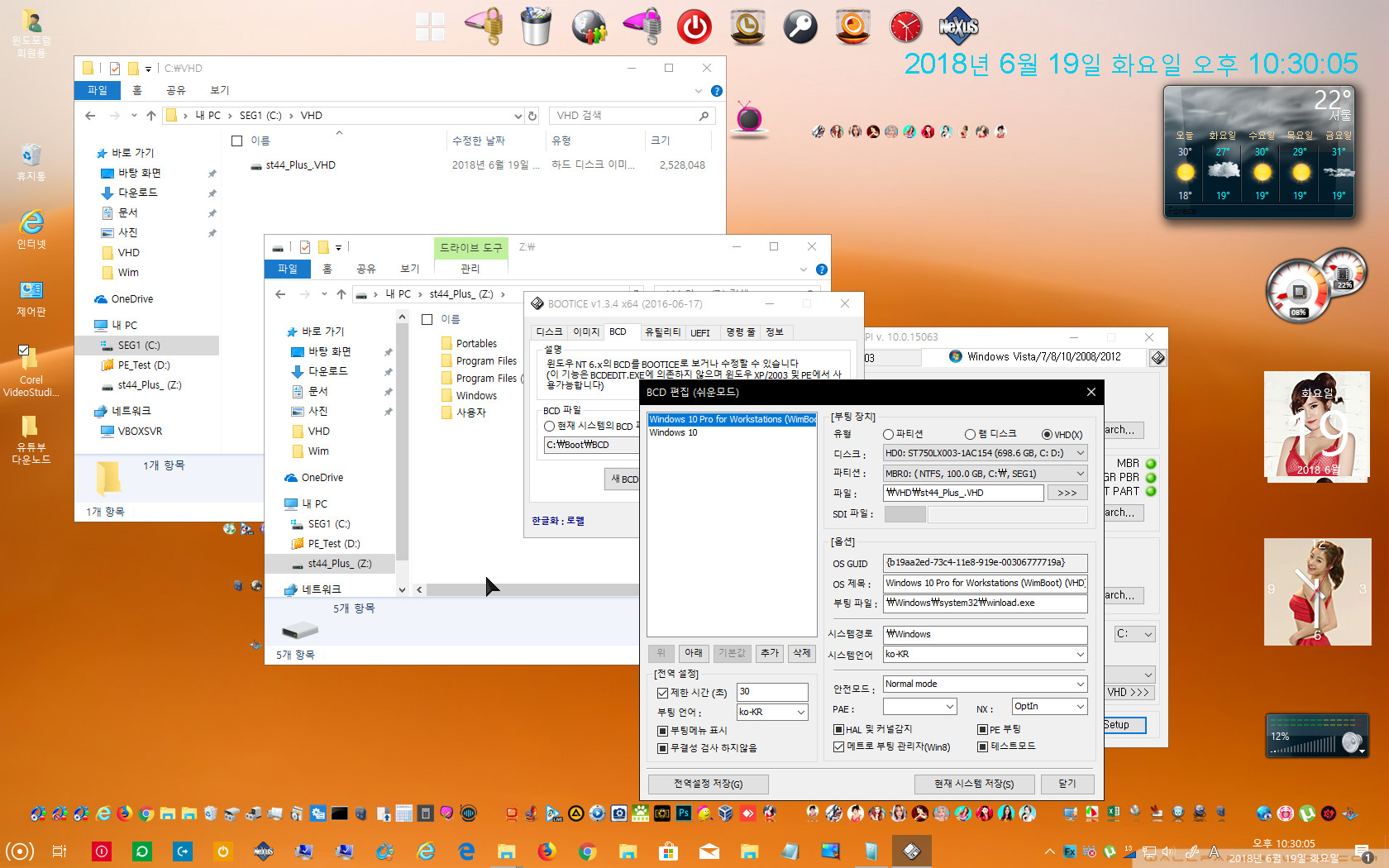The image size is (1389, 868).
Task: Click the diamond icon button in rear WinNTSetup window
Action: [x=1157, y=358]
